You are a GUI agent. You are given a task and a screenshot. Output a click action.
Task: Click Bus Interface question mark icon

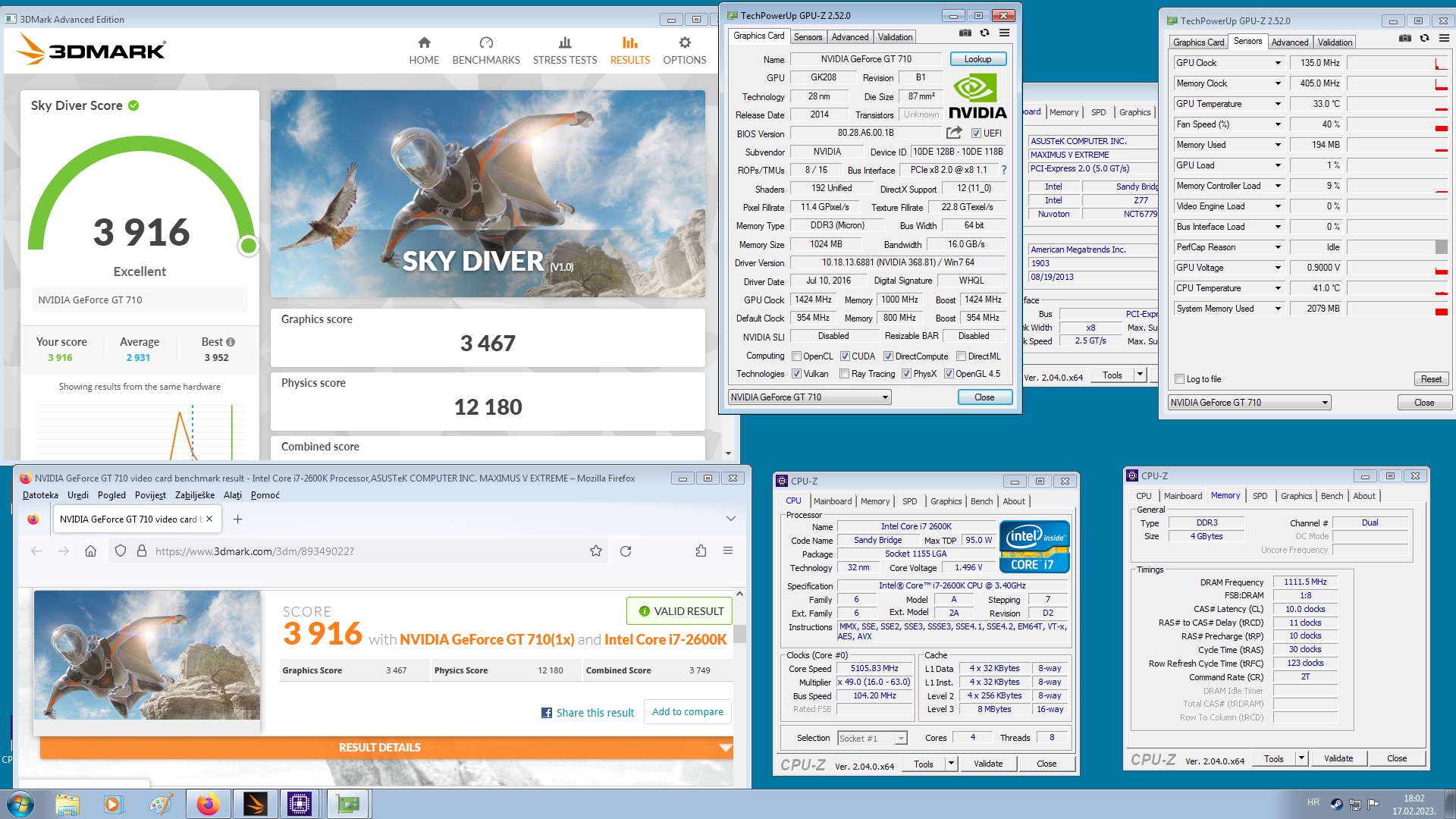point(1004,170)
